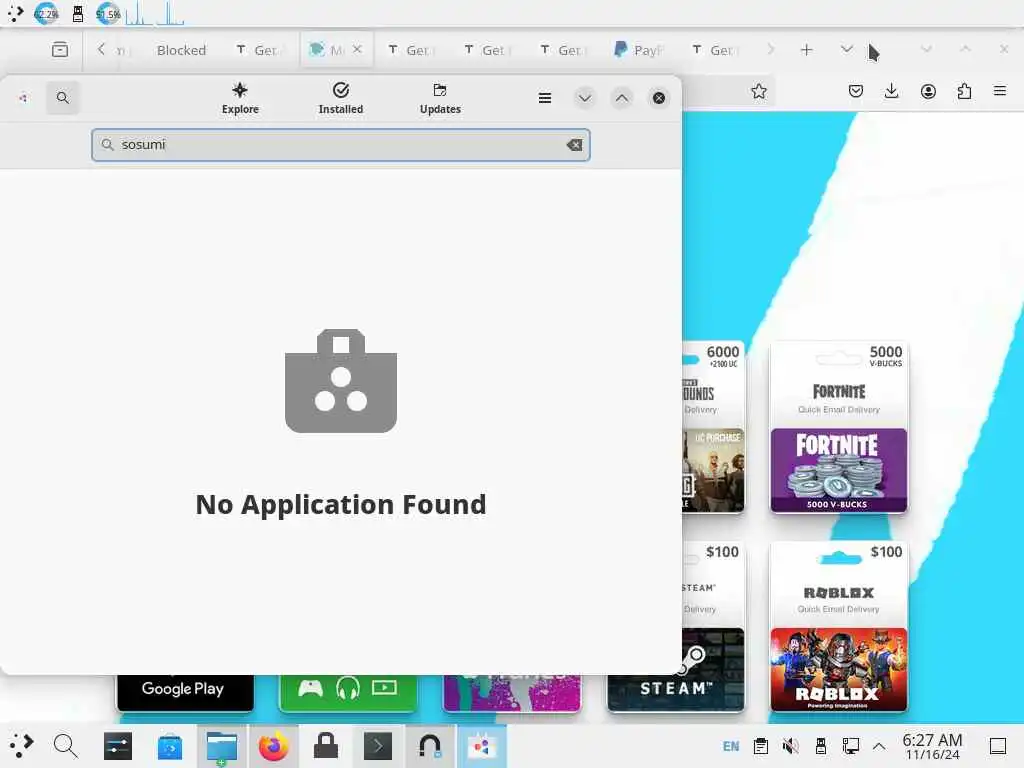List all tabs with the dropdown arrow
The image size is (1024, 768).
846,50
